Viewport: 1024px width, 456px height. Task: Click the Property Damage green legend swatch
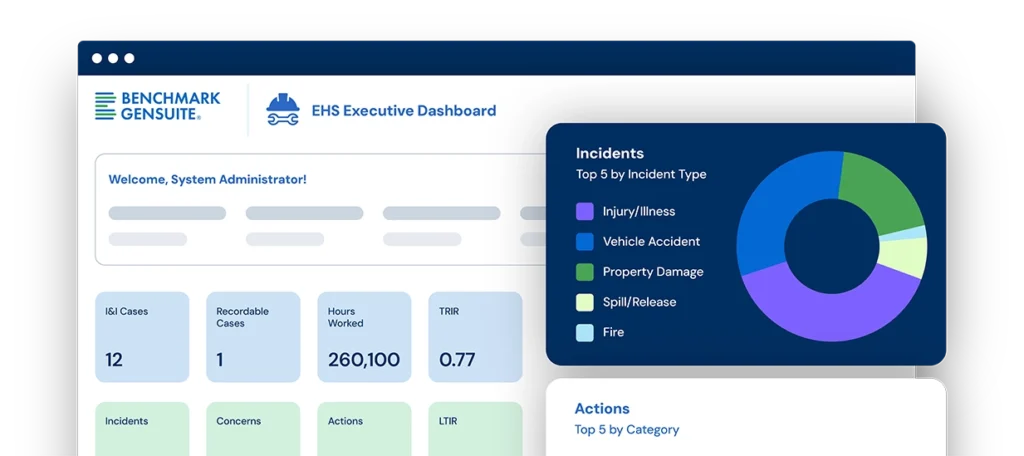click(584, 272)
